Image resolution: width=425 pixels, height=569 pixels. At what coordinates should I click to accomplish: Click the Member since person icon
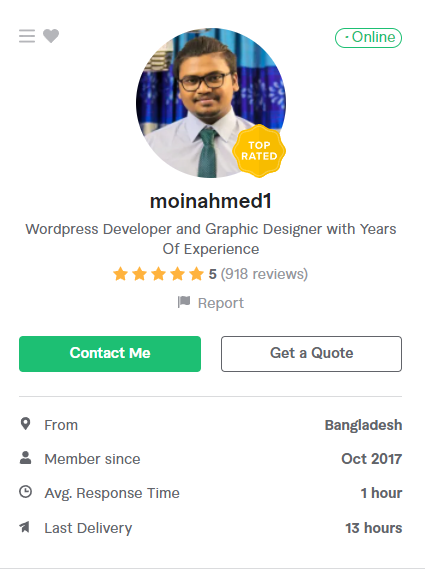tap(25, 458)
